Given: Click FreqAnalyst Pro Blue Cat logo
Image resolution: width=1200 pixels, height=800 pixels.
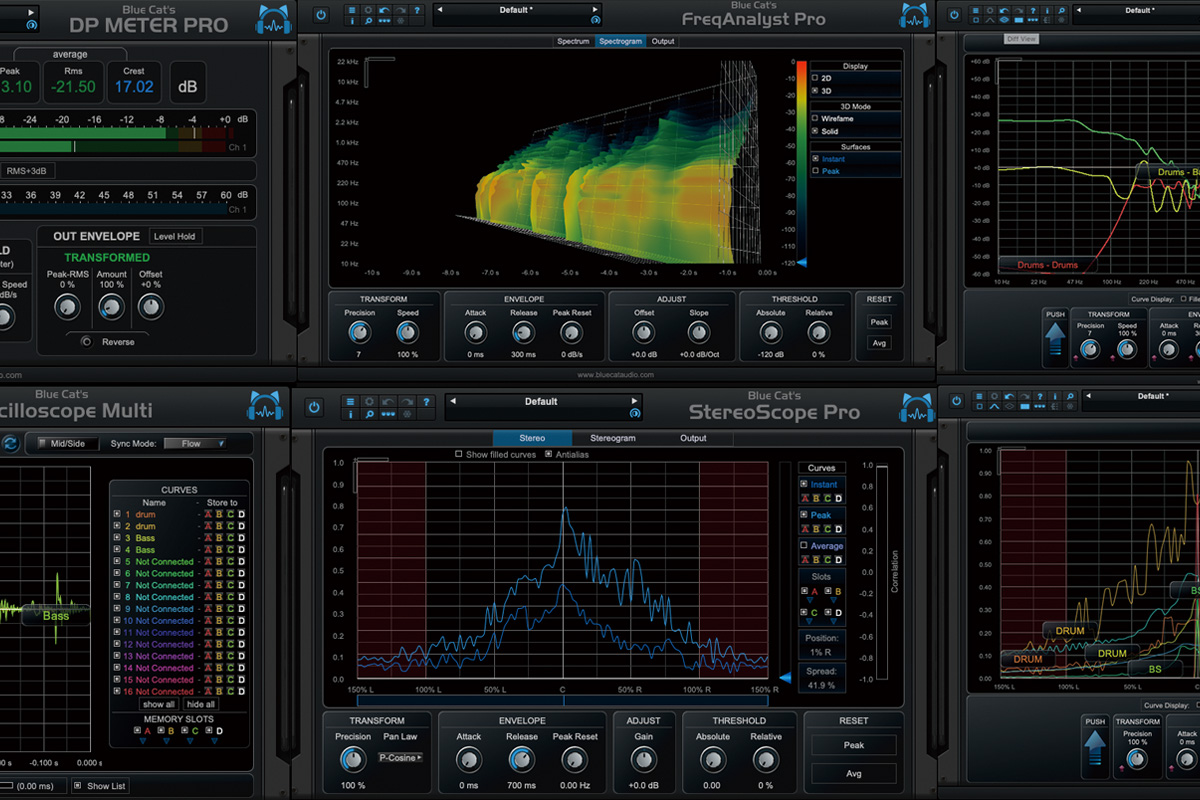Looking at the screenshot, I should coord(913,17).
